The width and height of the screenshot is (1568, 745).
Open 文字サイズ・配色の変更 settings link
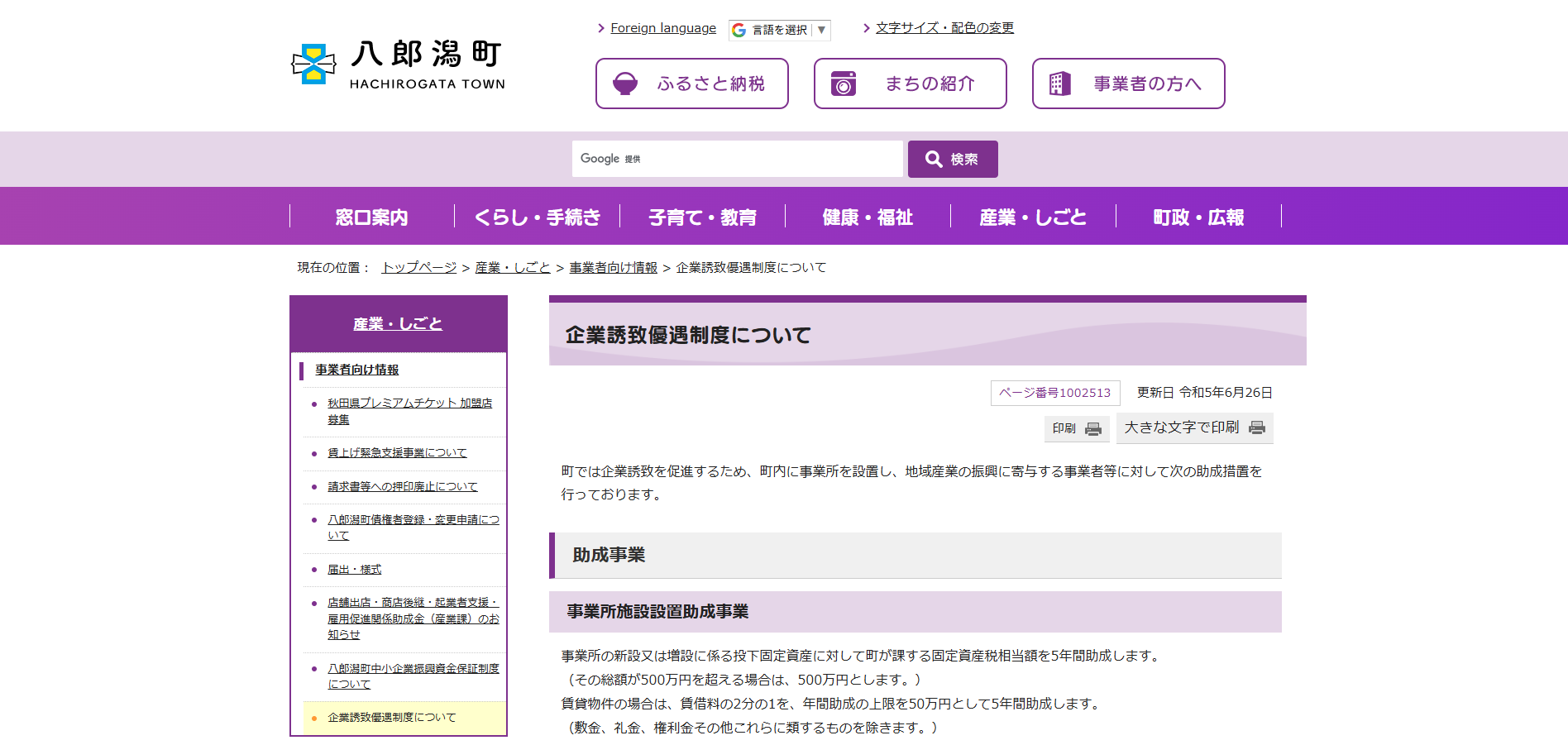click(x=944, y=28)
